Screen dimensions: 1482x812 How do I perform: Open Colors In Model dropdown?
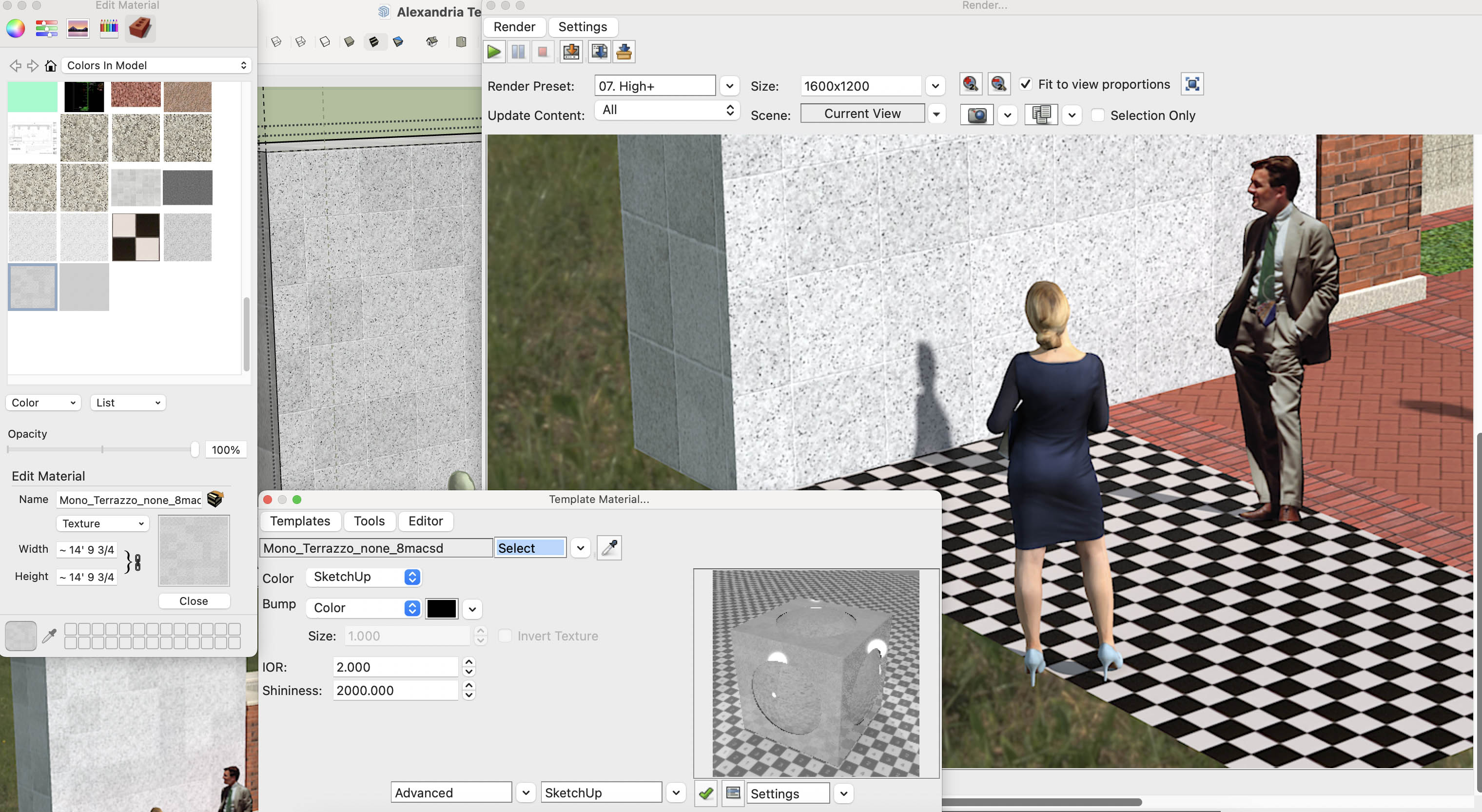156,66
